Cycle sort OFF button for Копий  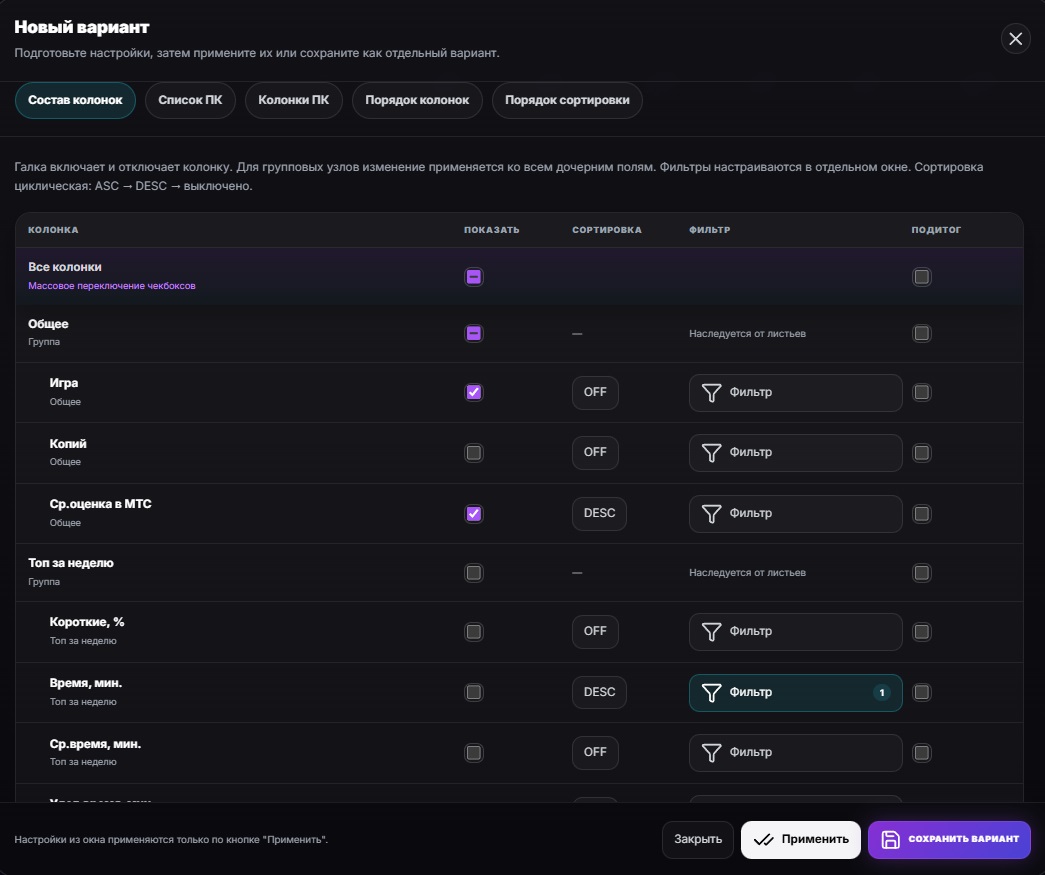point(595,452)
